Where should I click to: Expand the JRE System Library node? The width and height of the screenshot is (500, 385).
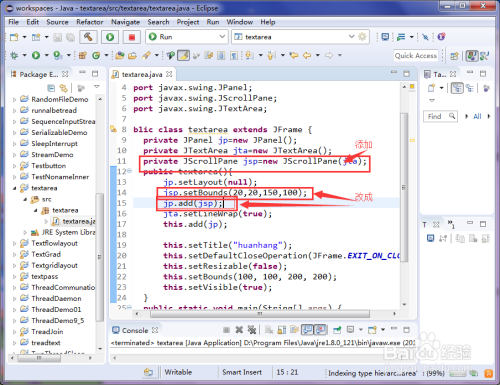(x=25, y=232)
